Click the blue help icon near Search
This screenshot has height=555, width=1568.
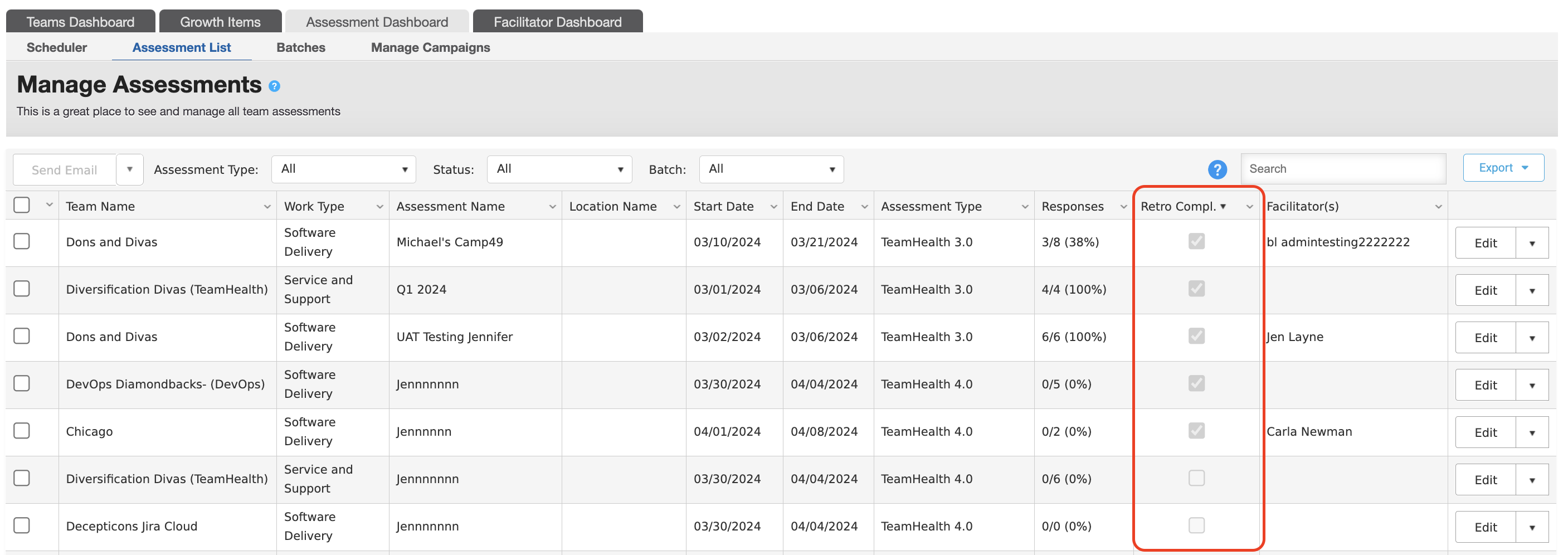point(1218,169)
